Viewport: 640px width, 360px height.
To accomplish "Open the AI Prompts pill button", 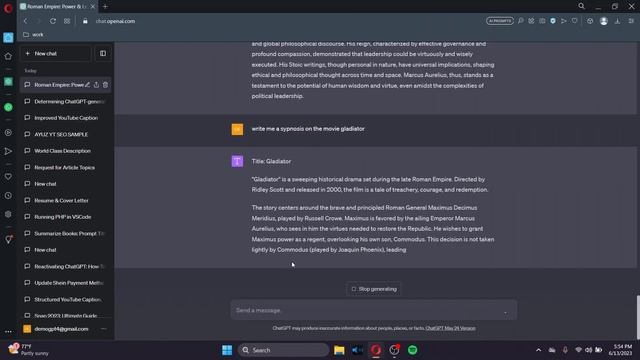I will tap(500, 21).
